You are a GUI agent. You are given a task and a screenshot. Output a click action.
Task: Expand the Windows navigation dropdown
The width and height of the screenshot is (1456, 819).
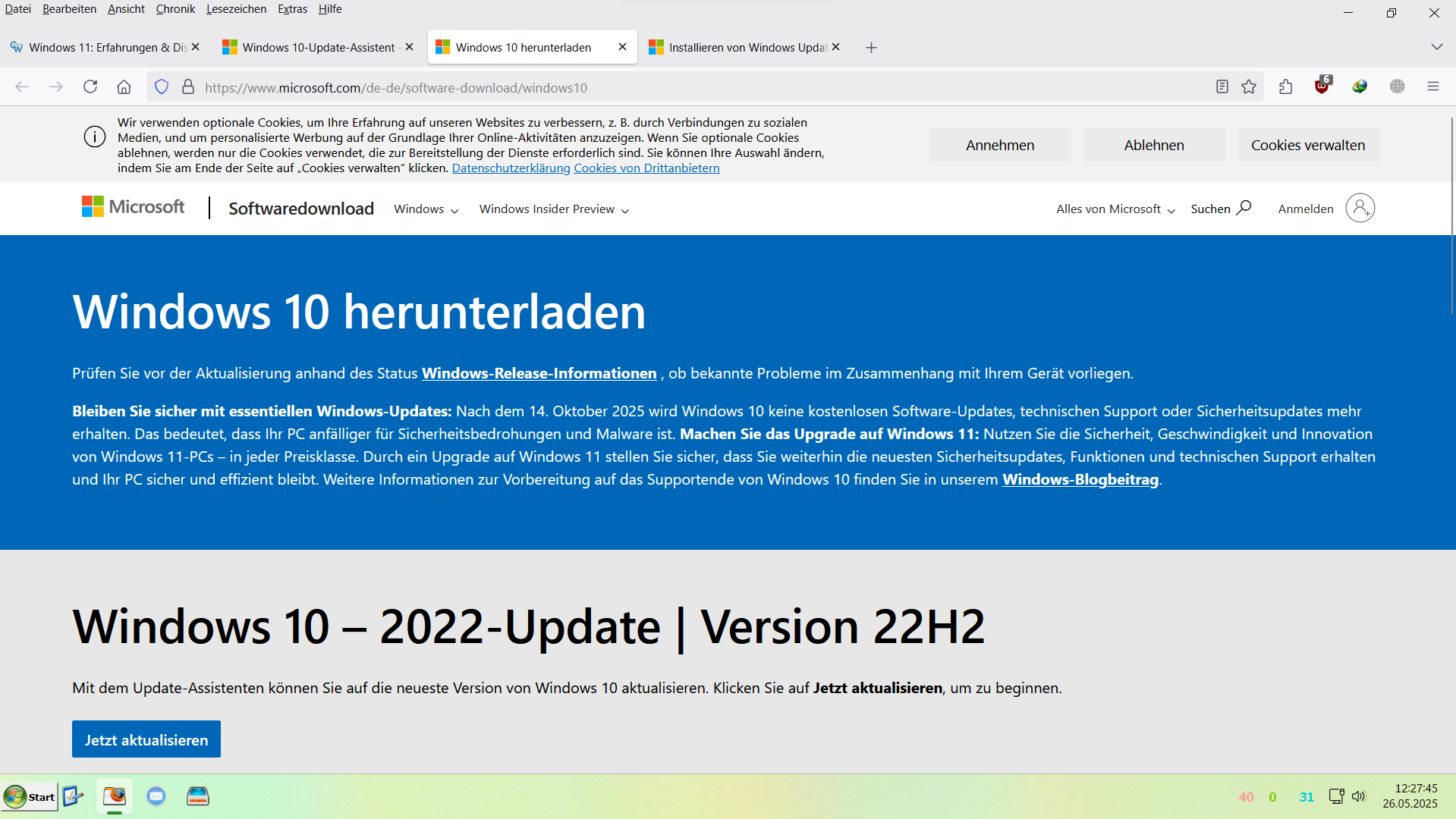click(x=426, y=209)
